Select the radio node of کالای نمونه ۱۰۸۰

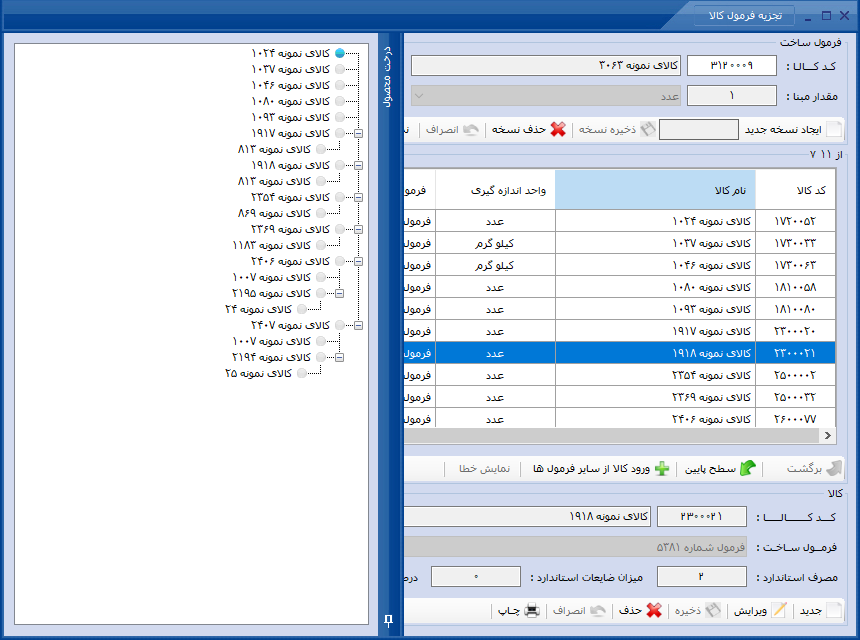click(340, 101)
